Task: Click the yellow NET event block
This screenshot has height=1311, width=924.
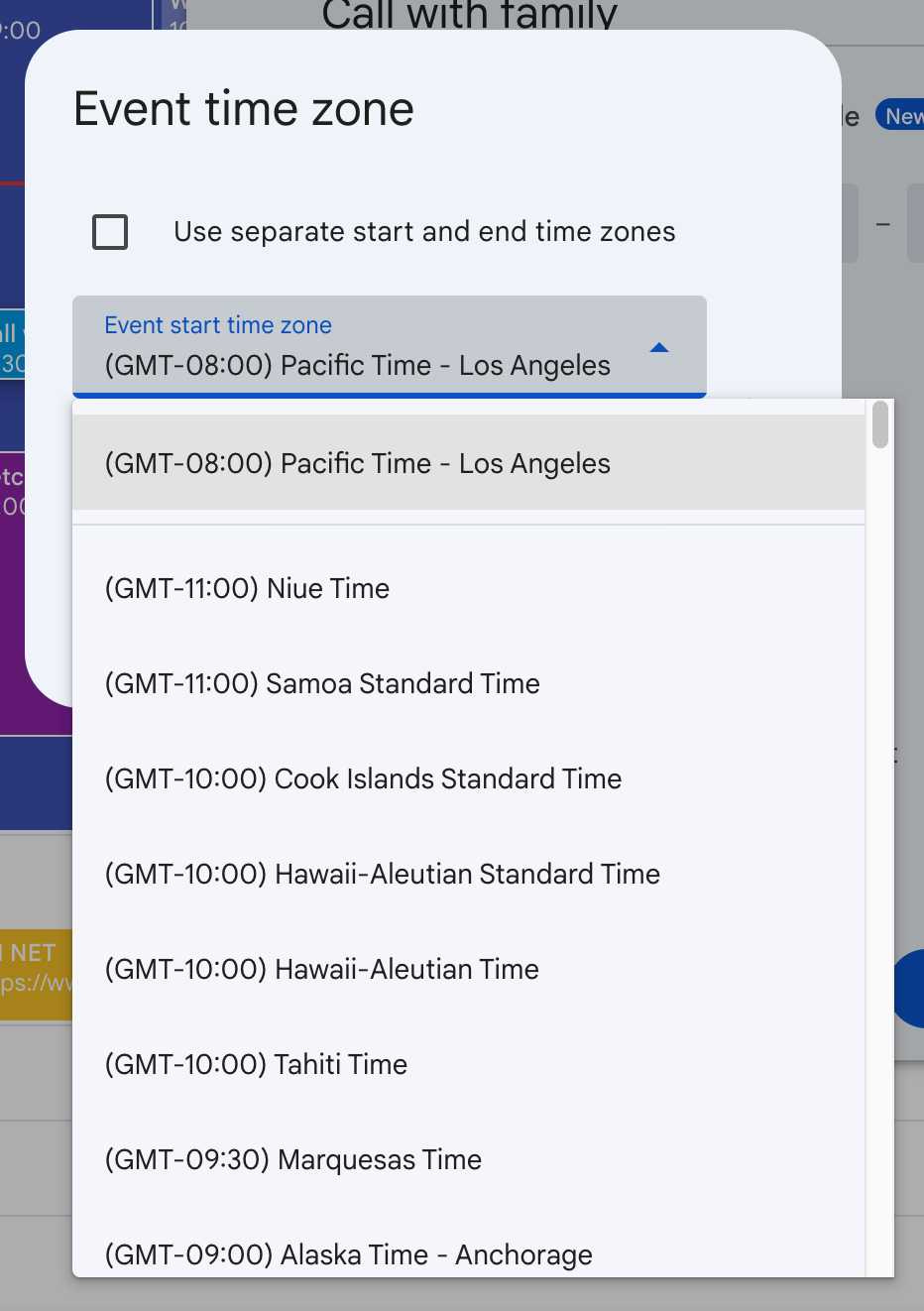Action: point(36,967)
